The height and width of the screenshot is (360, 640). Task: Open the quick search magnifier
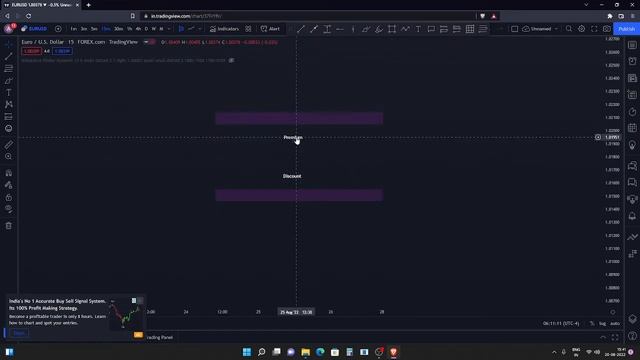point(569,29)
